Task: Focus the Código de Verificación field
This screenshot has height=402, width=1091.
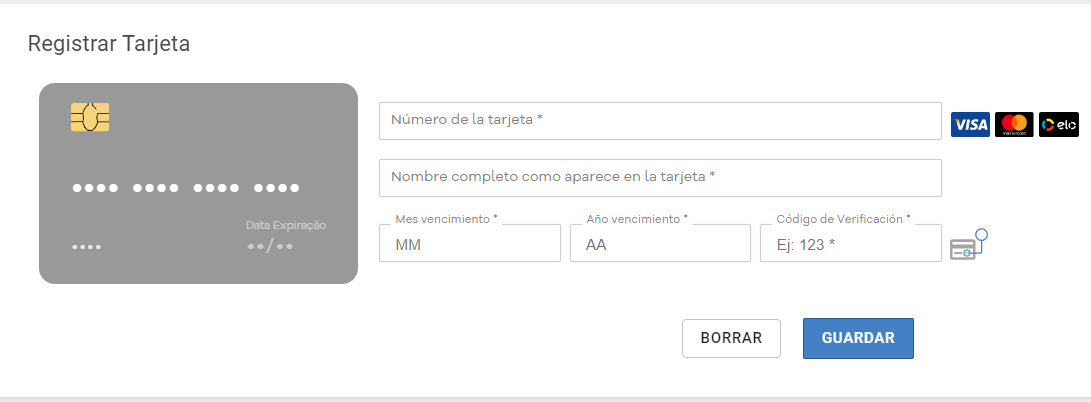Action: (851, 243)
